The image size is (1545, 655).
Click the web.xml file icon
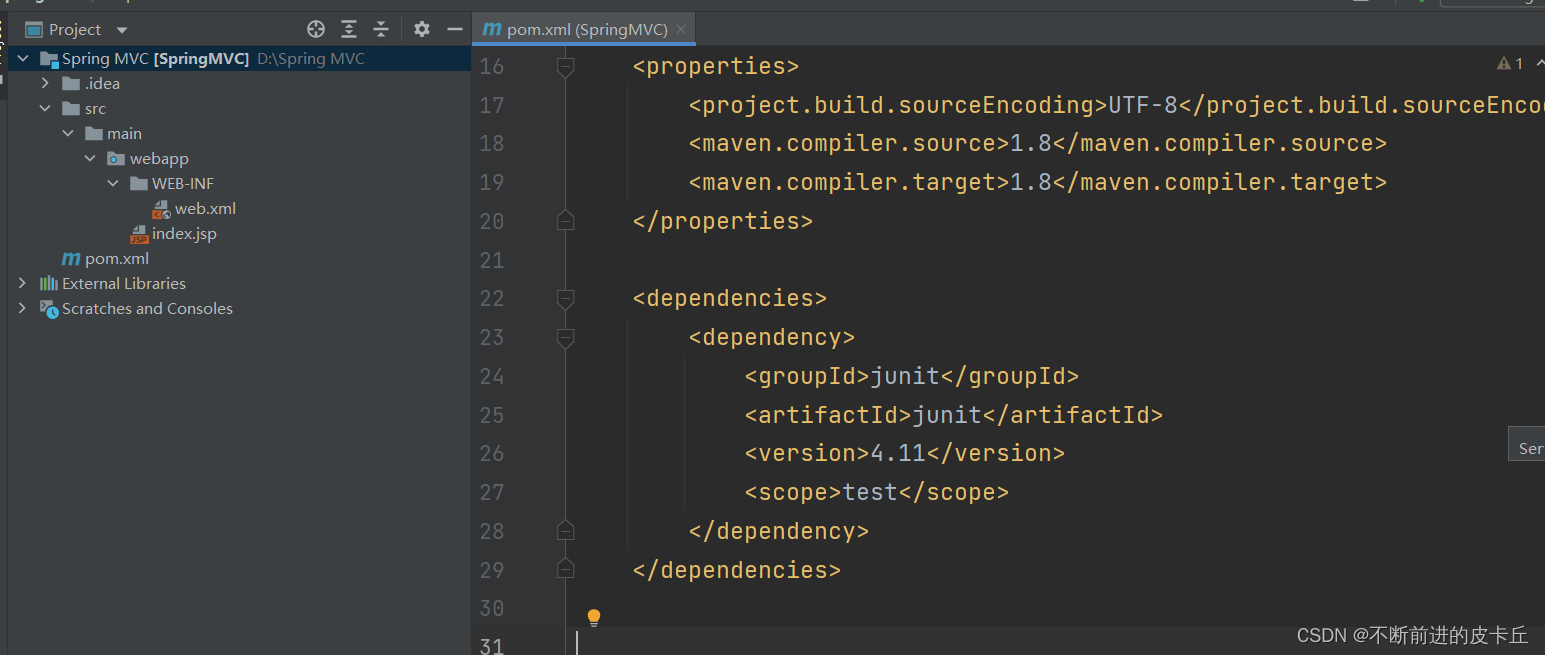pos(161,209)
